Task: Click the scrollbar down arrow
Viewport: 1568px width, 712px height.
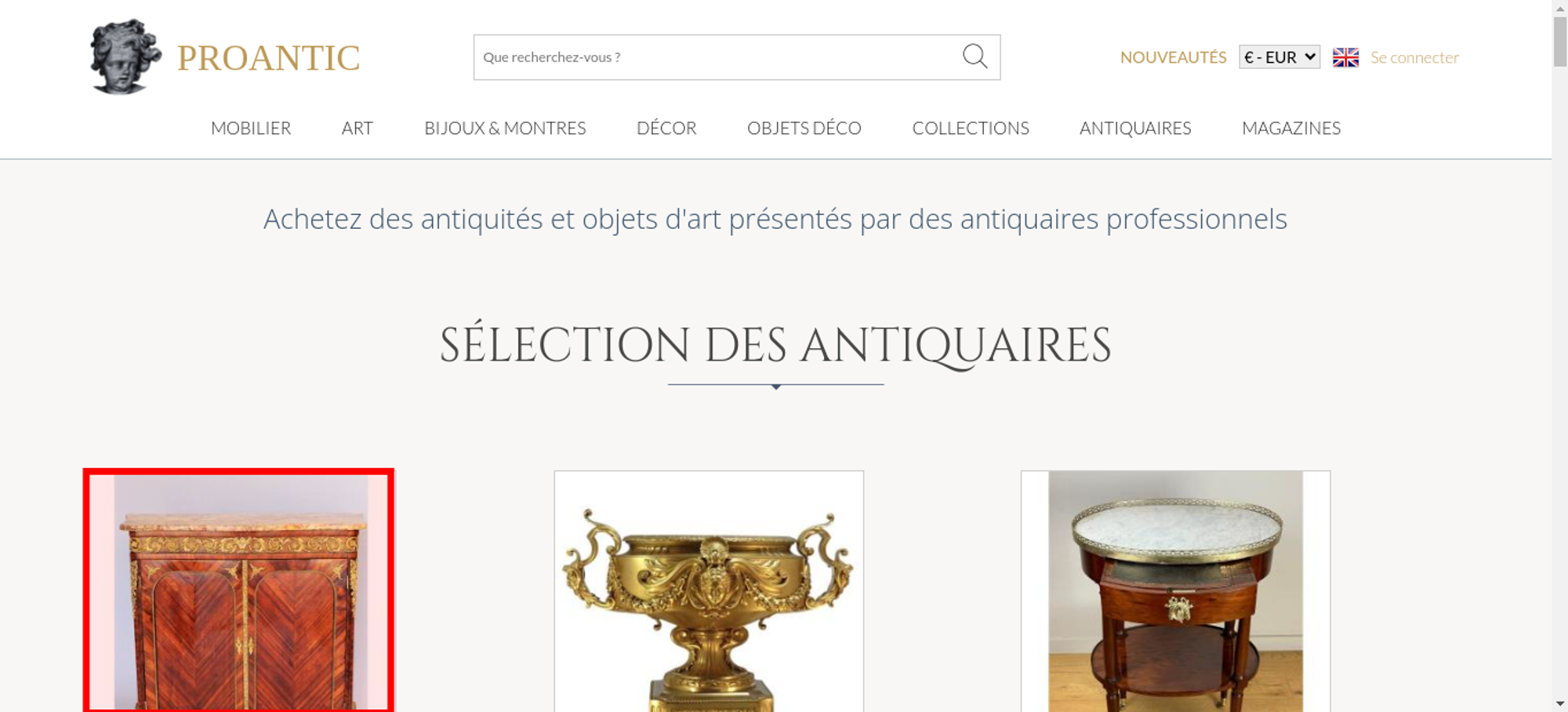Action: coord(1559,703)
